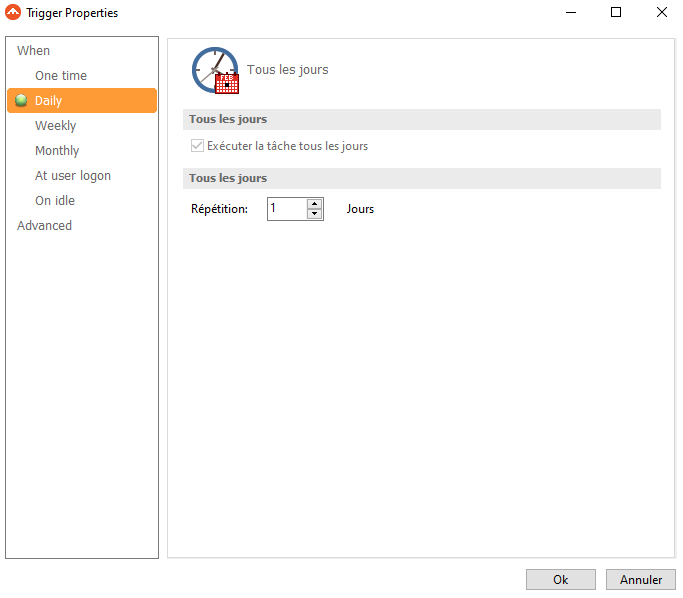Decrease the Répétition value with down arrow

pyautogui.click(x=314, y=214)
